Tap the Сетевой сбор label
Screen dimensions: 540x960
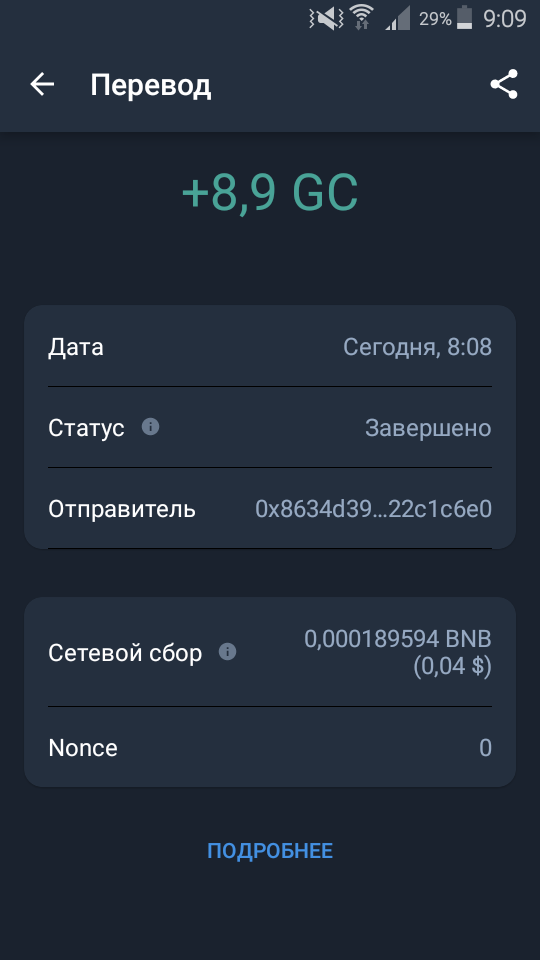pyautogui.click(x=125, y=653)
